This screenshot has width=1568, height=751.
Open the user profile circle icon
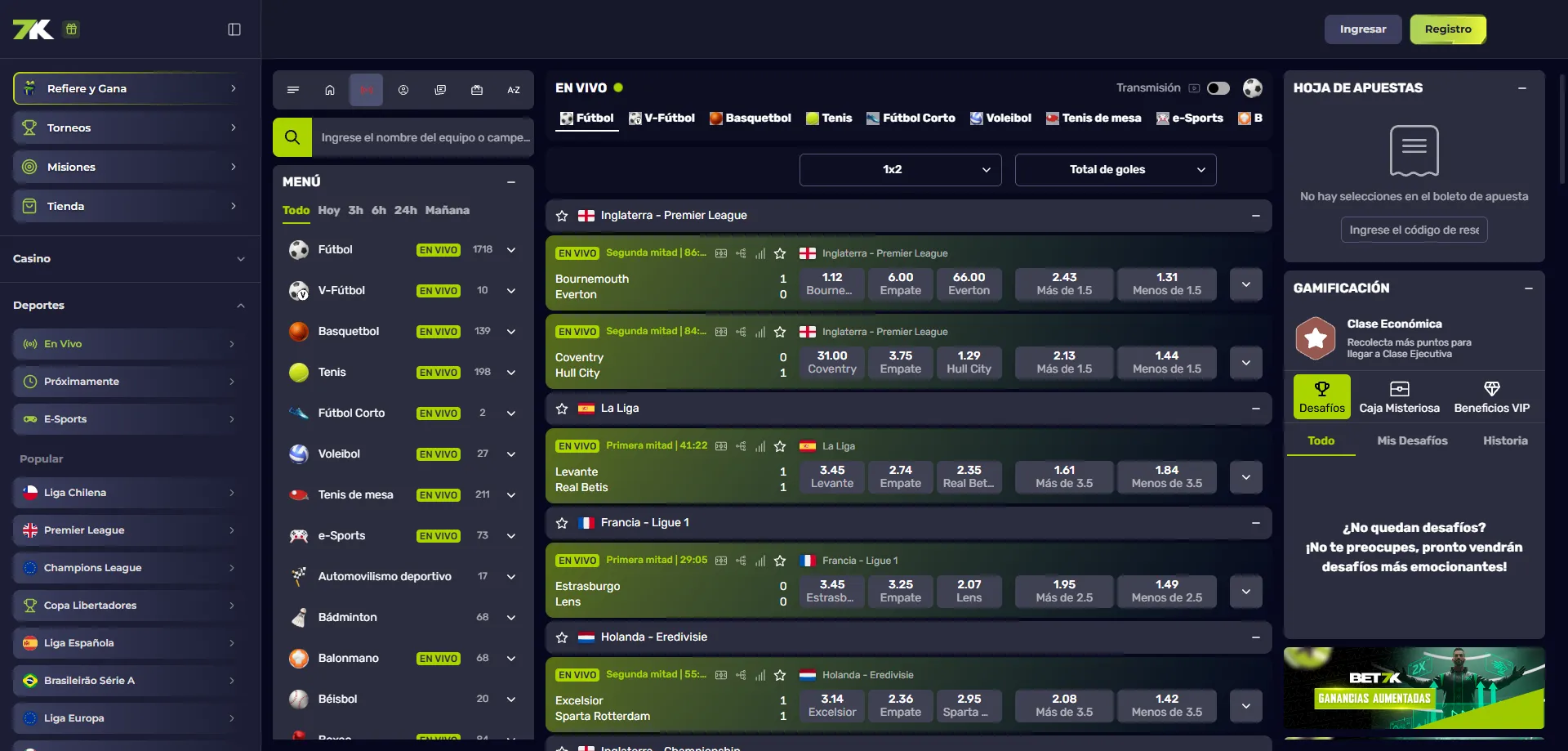pyautogui.click(x=403, y=90)
